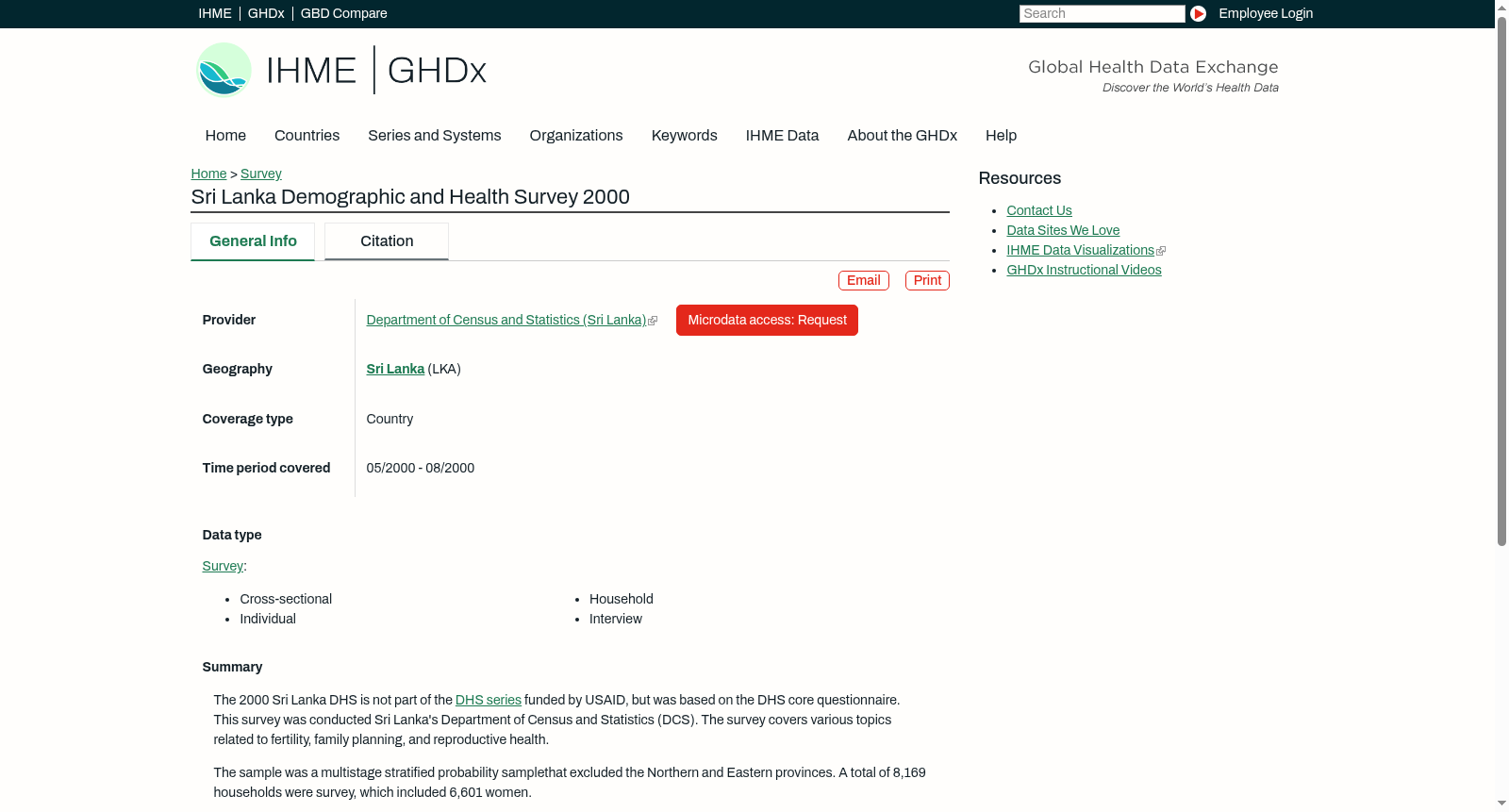Screen dimensions: 1509x812
Task: Open About the GHDx menu item
Action: tap(903, 136)
